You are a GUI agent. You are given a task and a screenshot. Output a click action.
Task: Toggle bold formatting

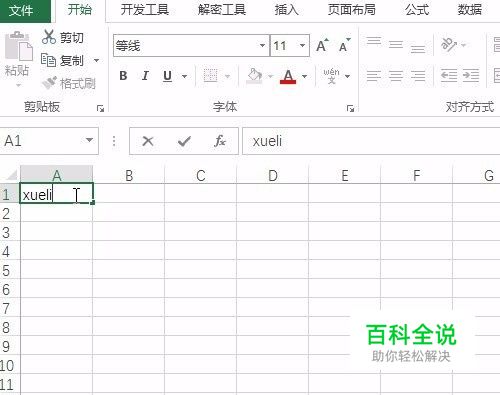pos(123,76)
